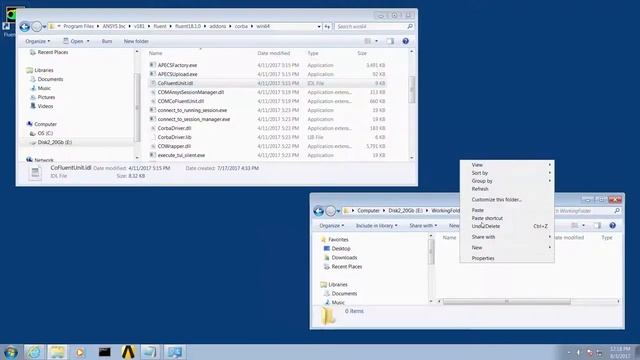
Task: Click search magnifier in win64 window
Action: coord(410,27)
